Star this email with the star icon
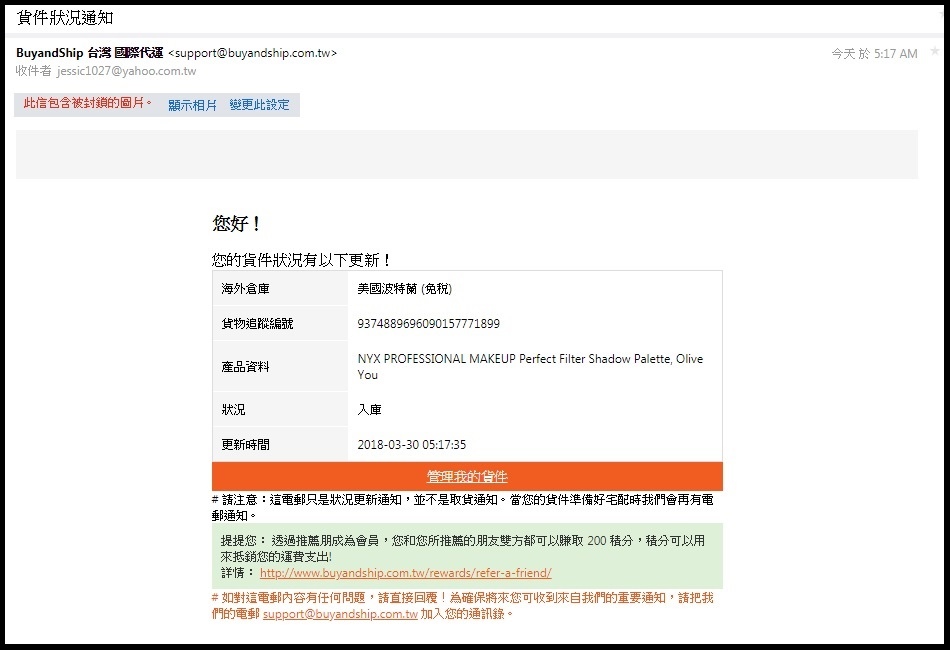950x650 pixels. point(934,51)
